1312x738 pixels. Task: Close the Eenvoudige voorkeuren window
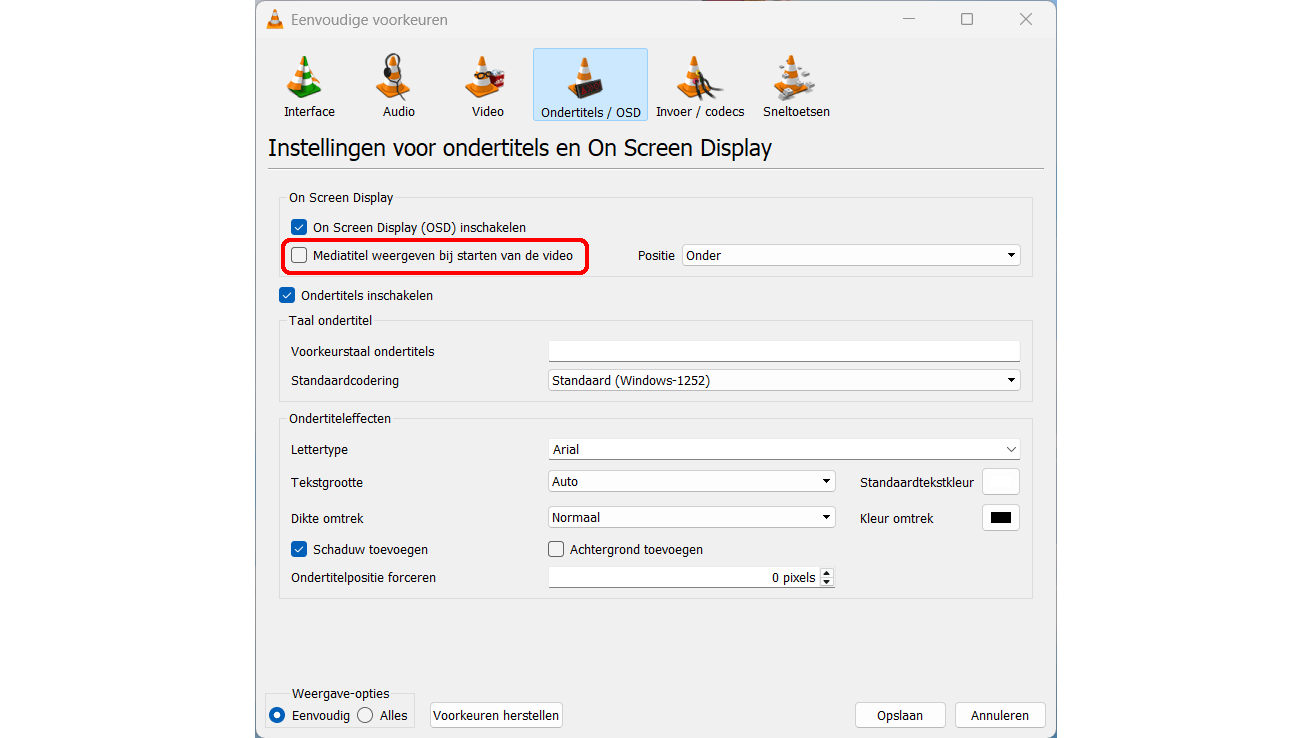click(x=1026, y=19)
